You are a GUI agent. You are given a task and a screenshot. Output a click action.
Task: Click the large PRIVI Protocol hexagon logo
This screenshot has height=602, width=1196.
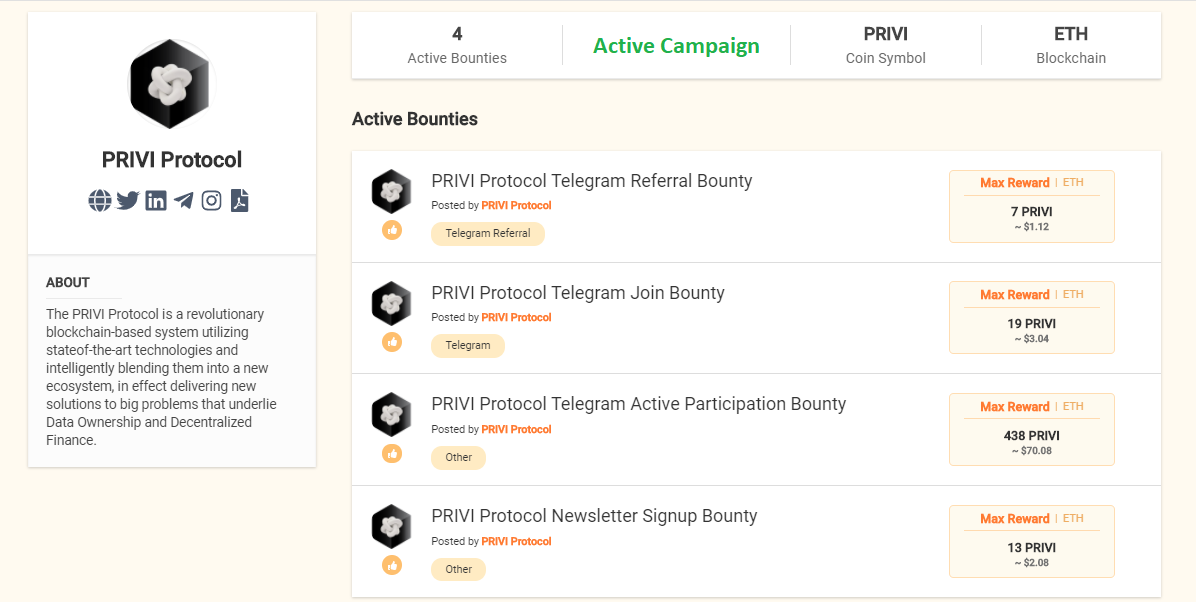click(x=172, y=84)
